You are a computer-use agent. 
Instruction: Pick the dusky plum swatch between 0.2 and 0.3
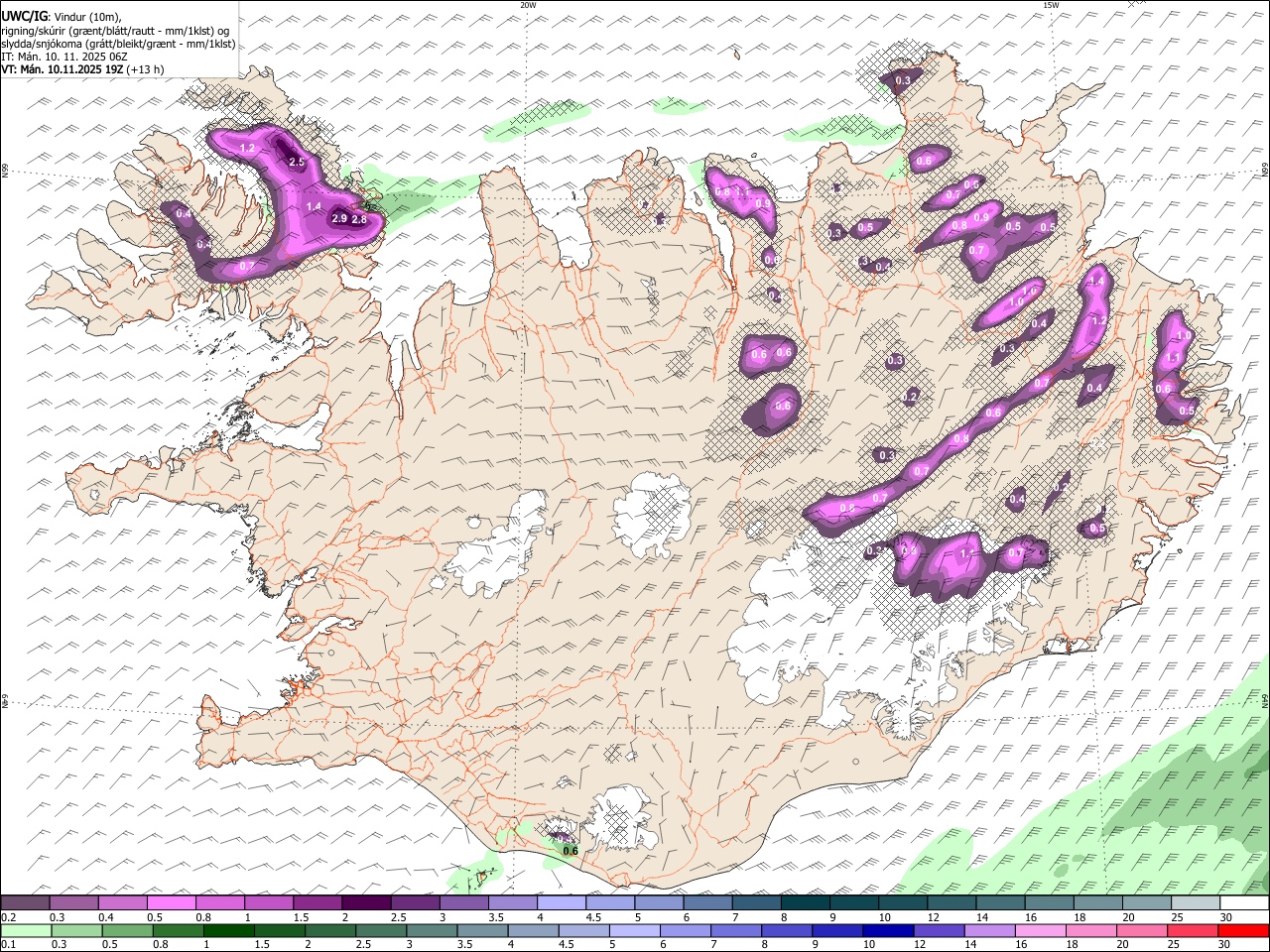click(25, 902)
